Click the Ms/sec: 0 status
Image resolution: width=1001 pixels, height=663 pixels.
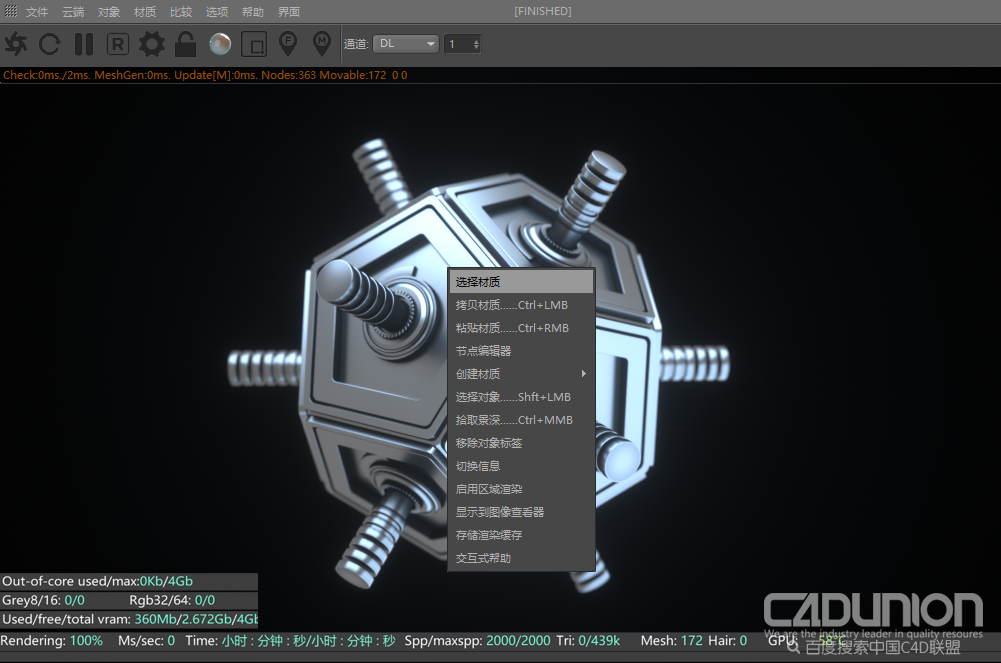pos(146,641)
